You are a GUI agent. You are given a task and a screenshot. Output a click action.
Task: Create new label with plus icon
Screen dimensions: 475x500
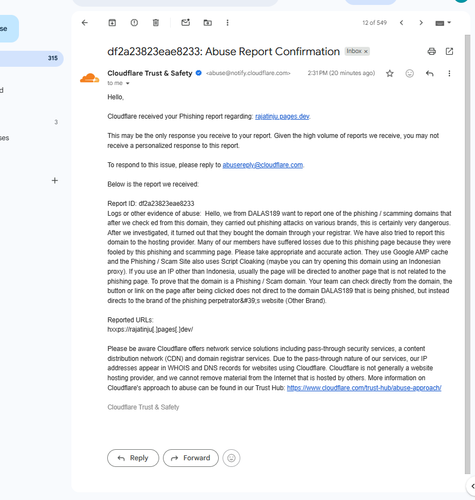(x=55, y=181)
